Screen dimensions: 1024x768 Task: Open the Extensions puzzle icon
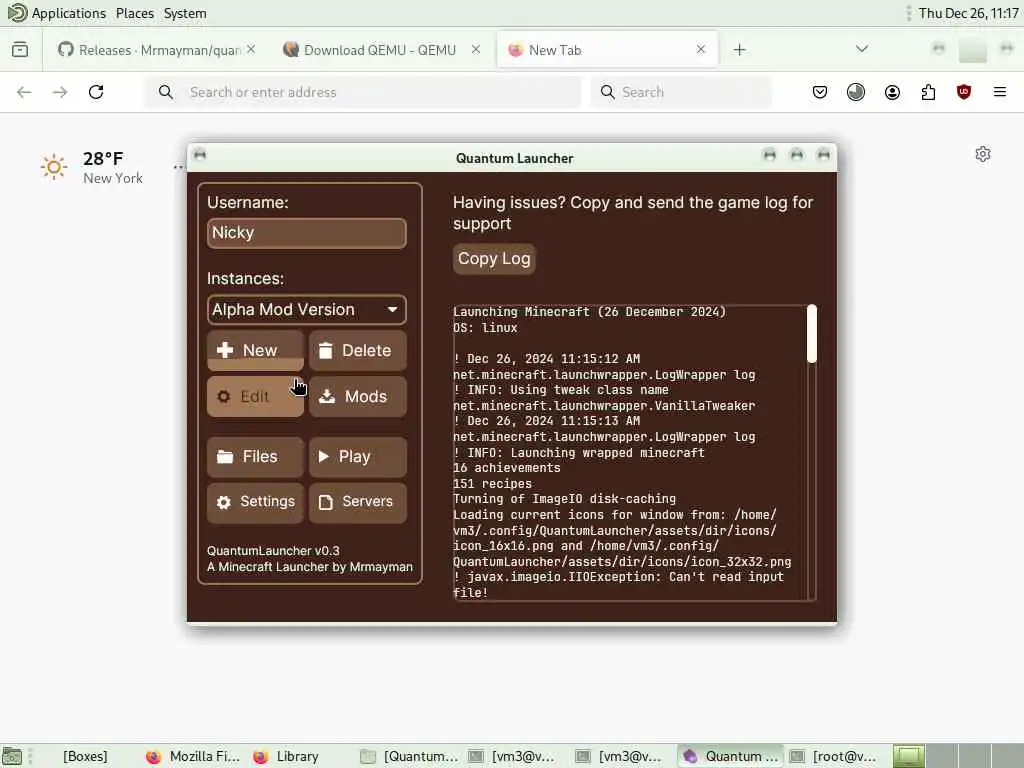click(928, 92)
